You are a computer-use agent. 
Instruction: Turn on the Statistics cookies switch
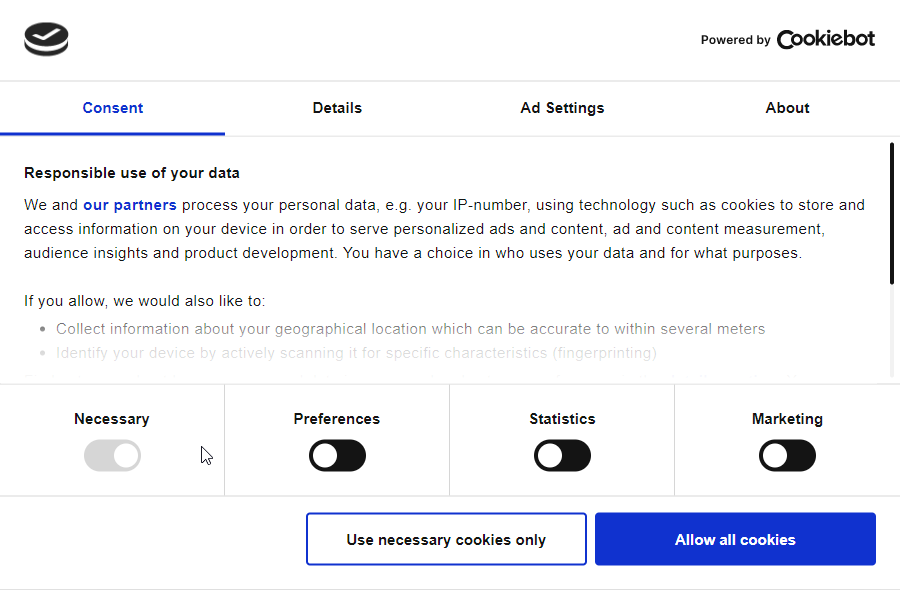click(562, 455)
